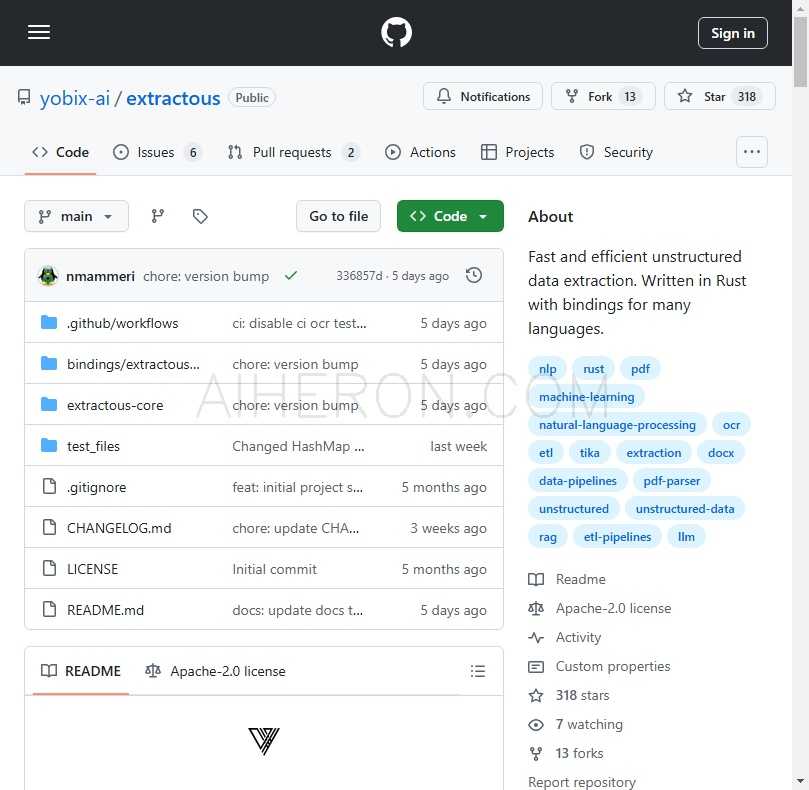
Task: Click the machine-learning topic tag
Action: coord(587,397)
